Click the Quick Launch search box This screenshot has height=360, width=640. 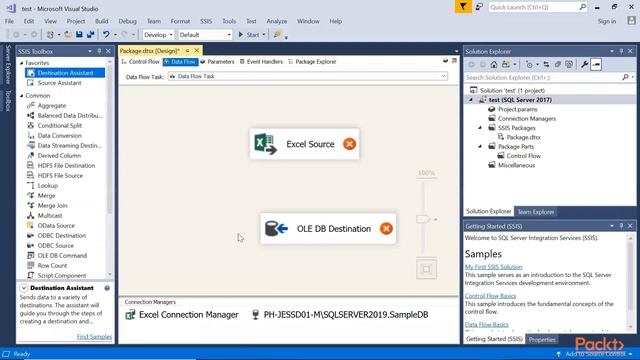tap(537, 7)
